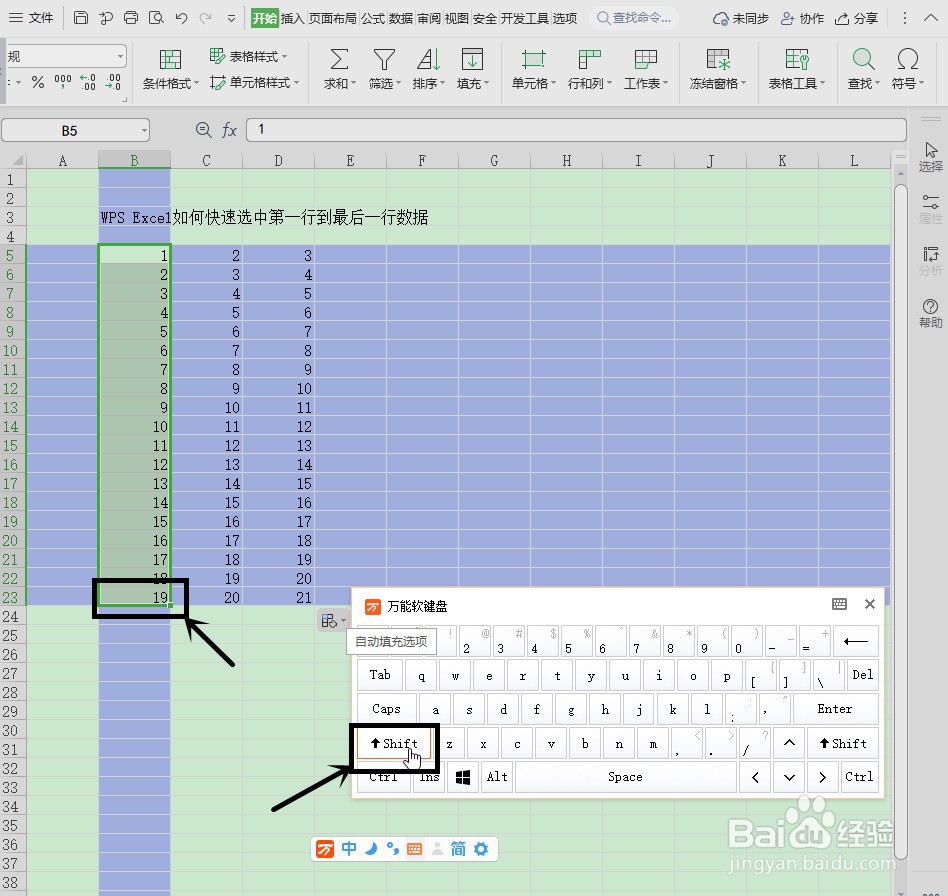Open the 文件 file menu
The height and width of the screenshot is (896, 948).
pos(31,18)
